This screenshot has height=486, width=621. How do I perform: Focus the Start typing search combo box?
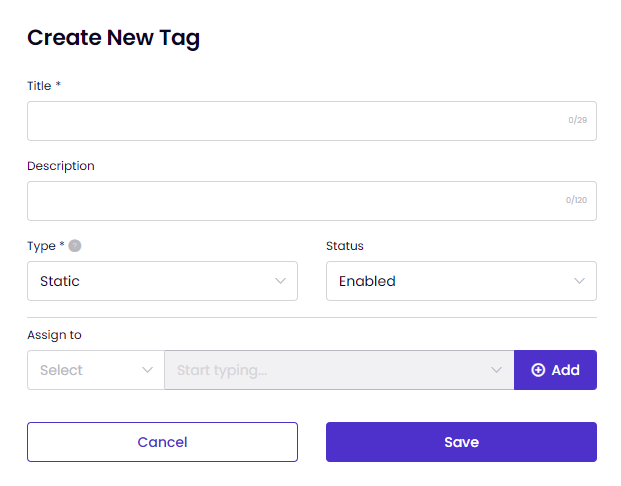click(339, 370)
